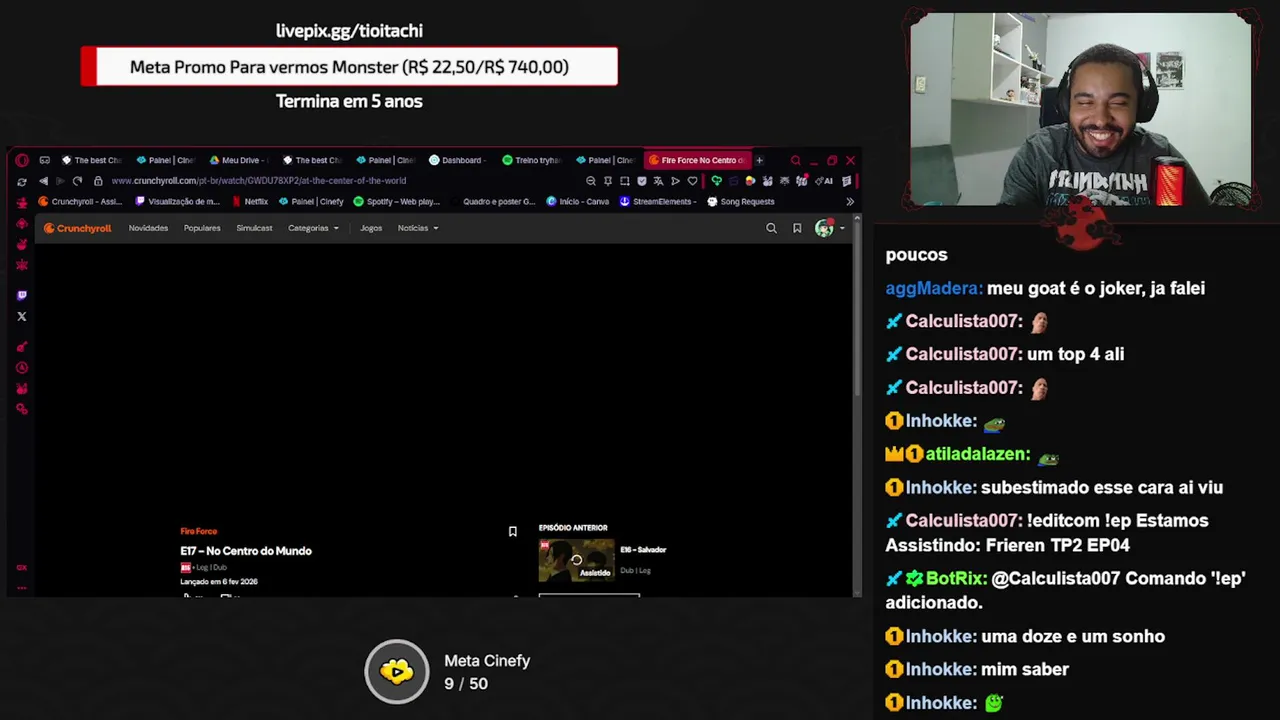The height and width of the screenshot is (720, 1280).
Task: Open Jogos menu item
Action: [371, 228]
